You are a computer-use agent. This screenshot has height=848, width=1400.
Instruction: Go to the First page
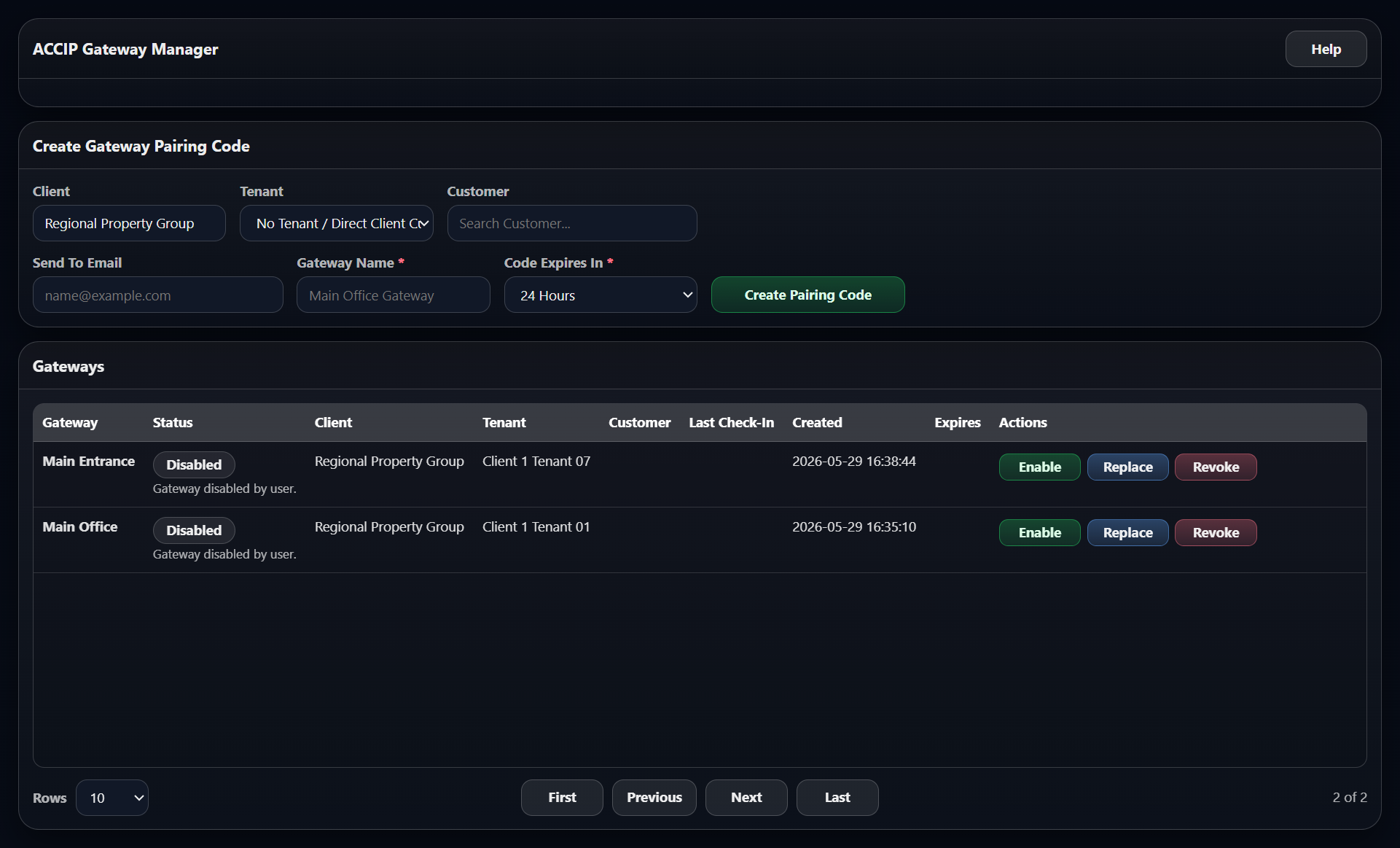pyautogui.click(x=562, y=798)
